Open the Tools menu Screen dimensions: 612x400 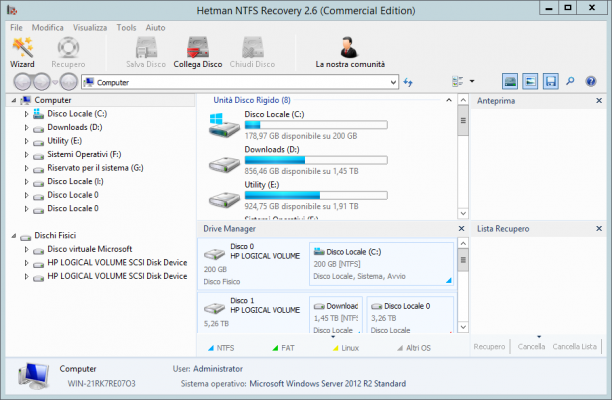click(x=126, y=28)
